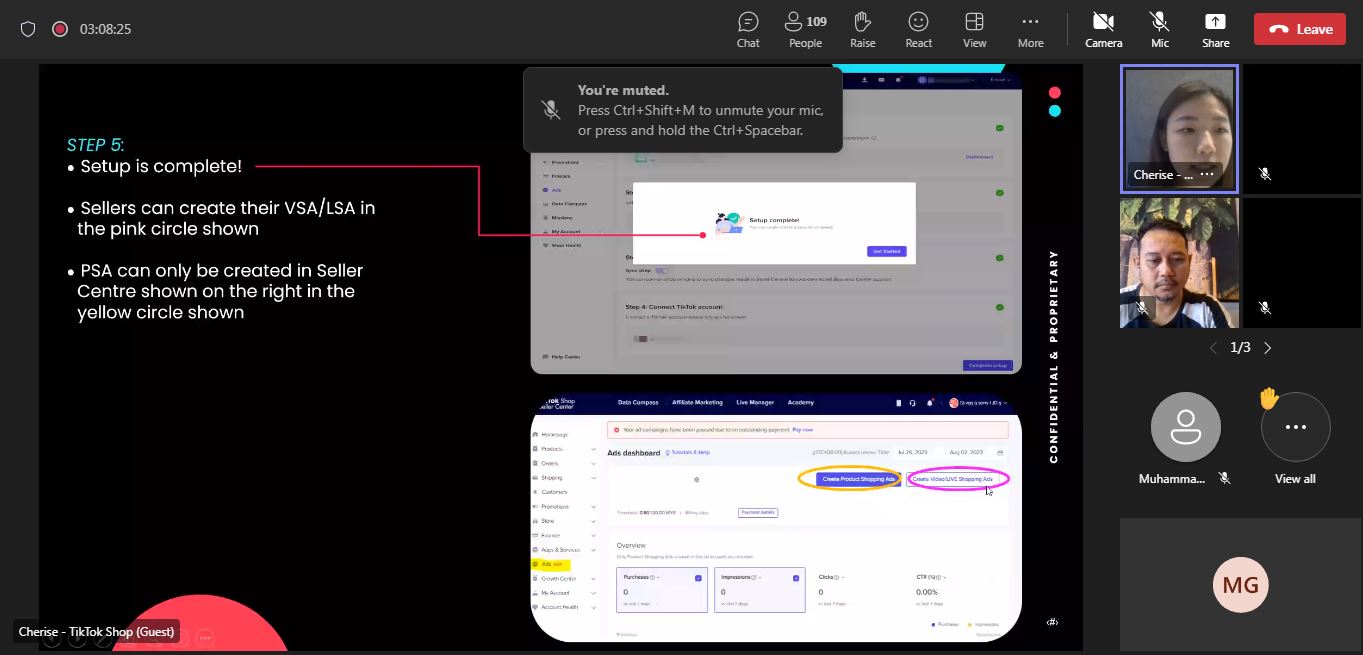This screenshot has height=655, width=1363.
Task: Open More meeting actions
Action: pyautogui.click(x=1030, y=30)
